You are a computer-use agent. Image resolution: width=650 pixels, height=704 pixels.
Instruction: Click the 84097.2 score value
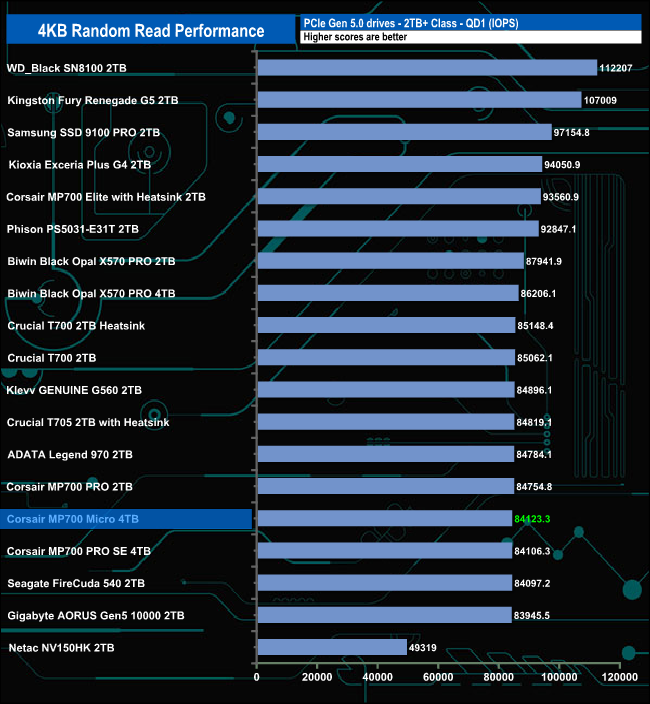click(532, 583)
